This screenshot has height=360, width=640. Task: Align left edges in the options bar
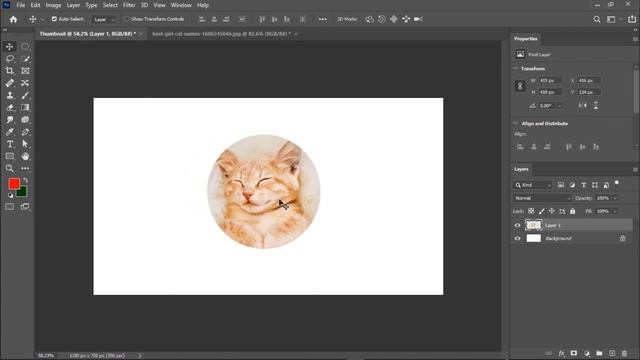coord(202,19)
